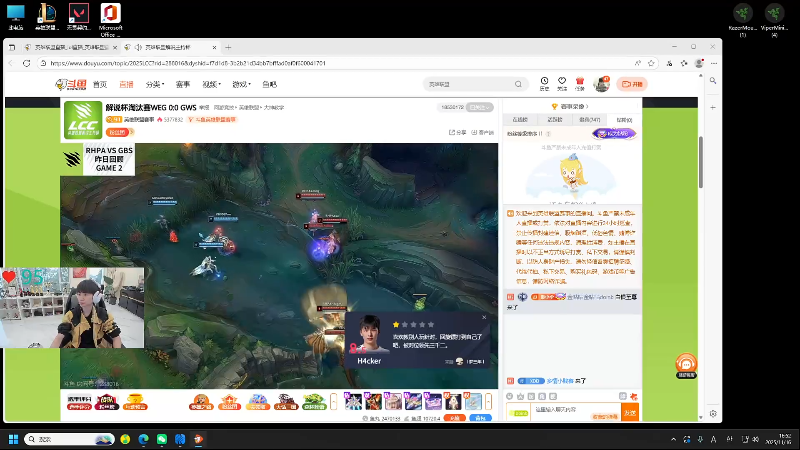Click the orange 开播 start-streaming button

632,84
